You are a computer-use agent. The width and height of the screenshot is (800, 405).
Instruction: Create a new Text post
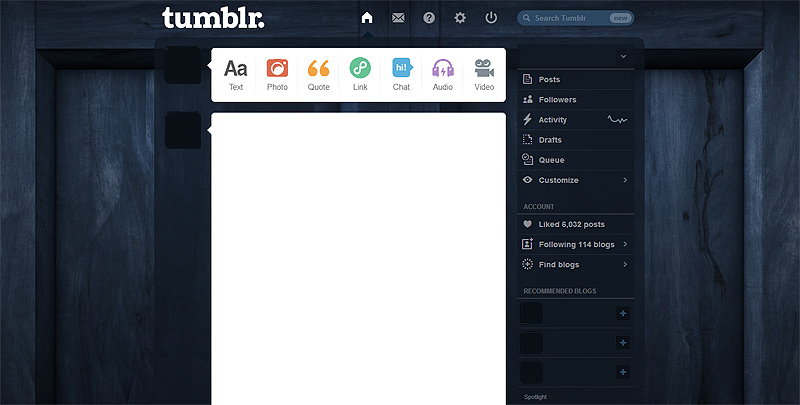click(236, 74)
